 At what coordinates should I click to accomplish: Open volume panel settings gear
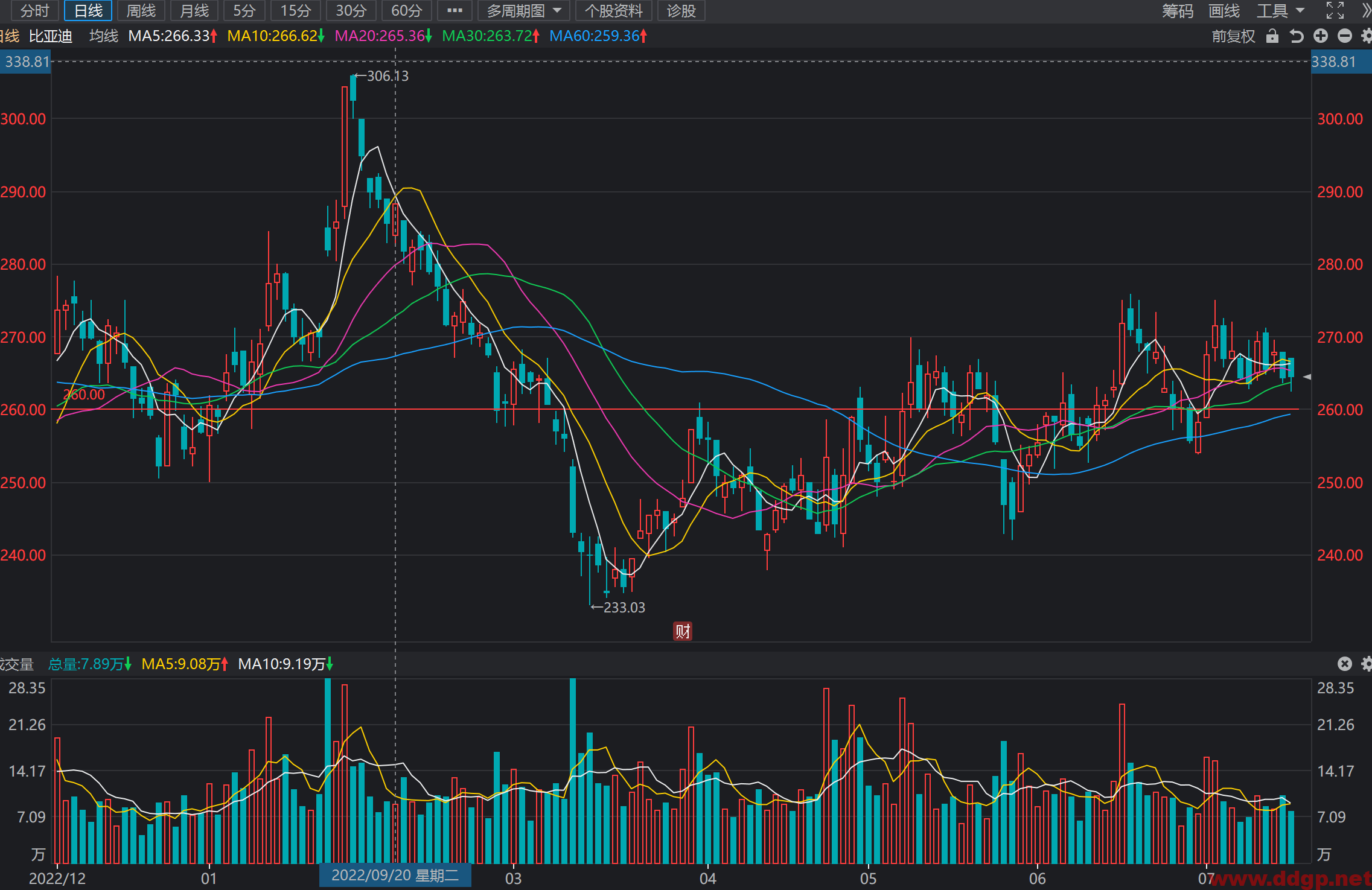tap(1367, 664)
